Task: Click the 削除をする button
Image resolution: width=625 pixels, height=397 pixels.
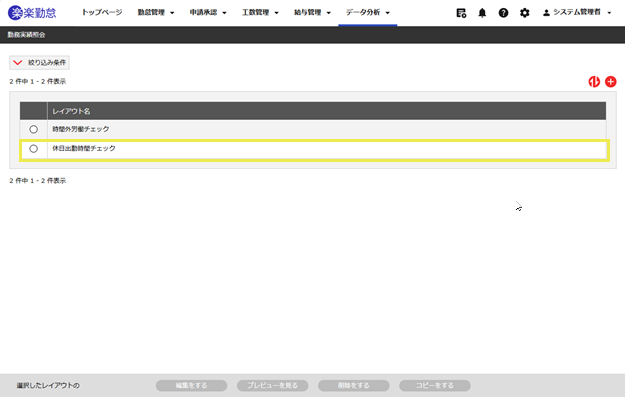Action: point(354,385)
